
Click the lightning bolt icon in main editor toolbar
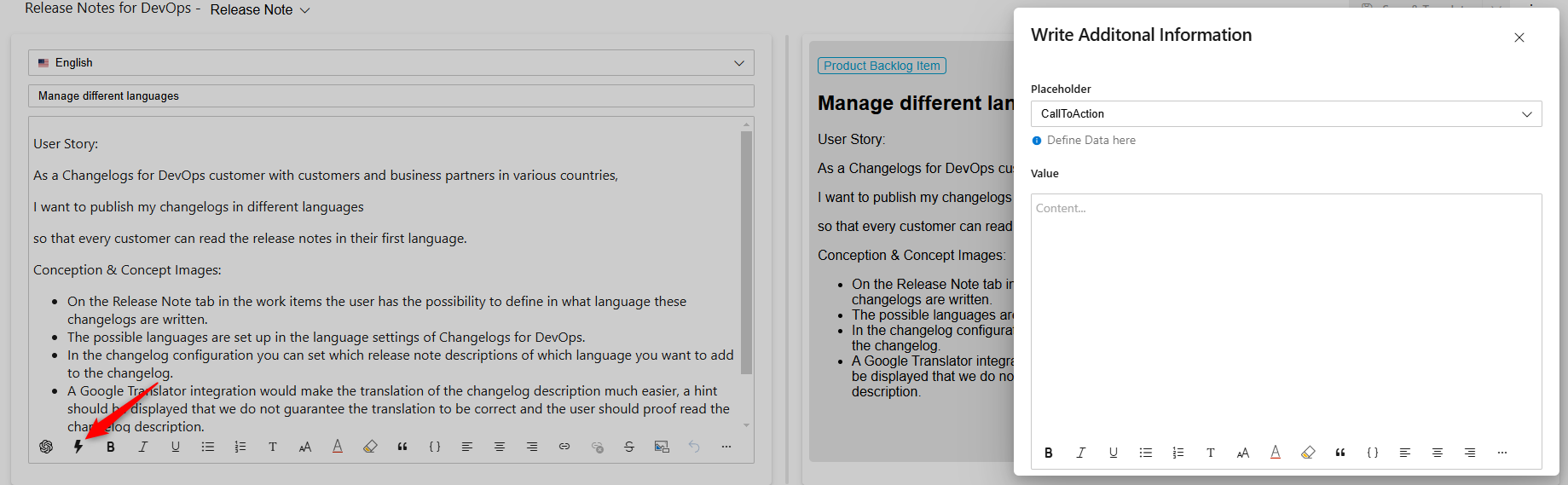[78, 447]
